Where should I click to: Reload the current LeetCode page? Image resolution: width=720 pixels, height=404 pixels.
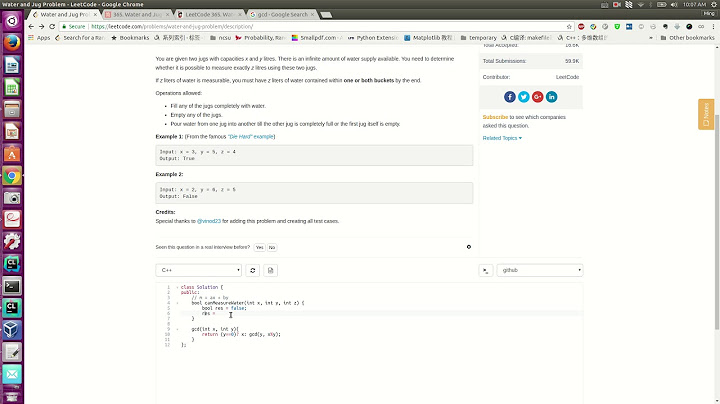(52, 27)
